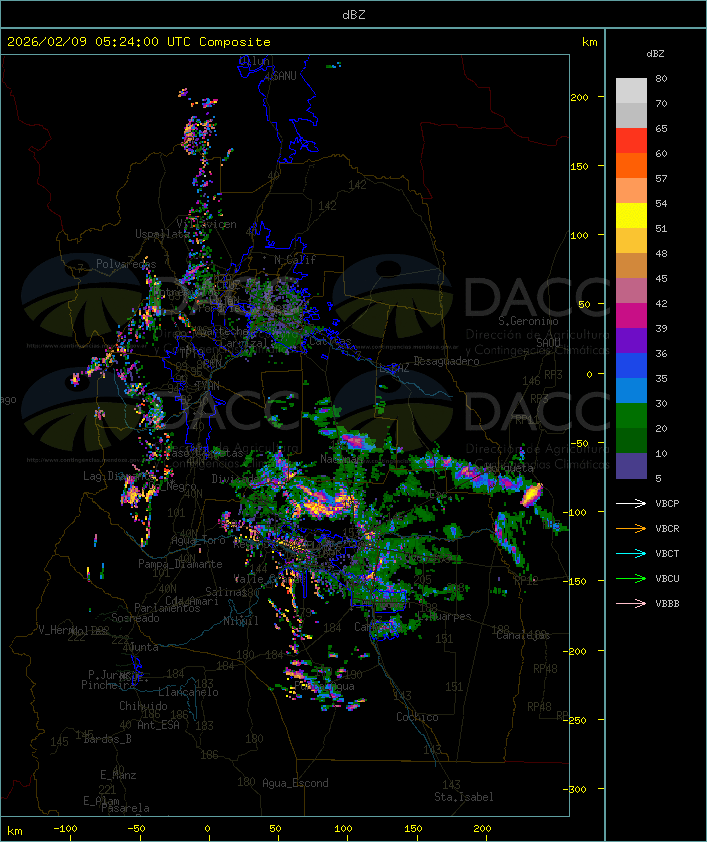
Task: Click the Polvaredas place label
Action: (x=126, y=264)
